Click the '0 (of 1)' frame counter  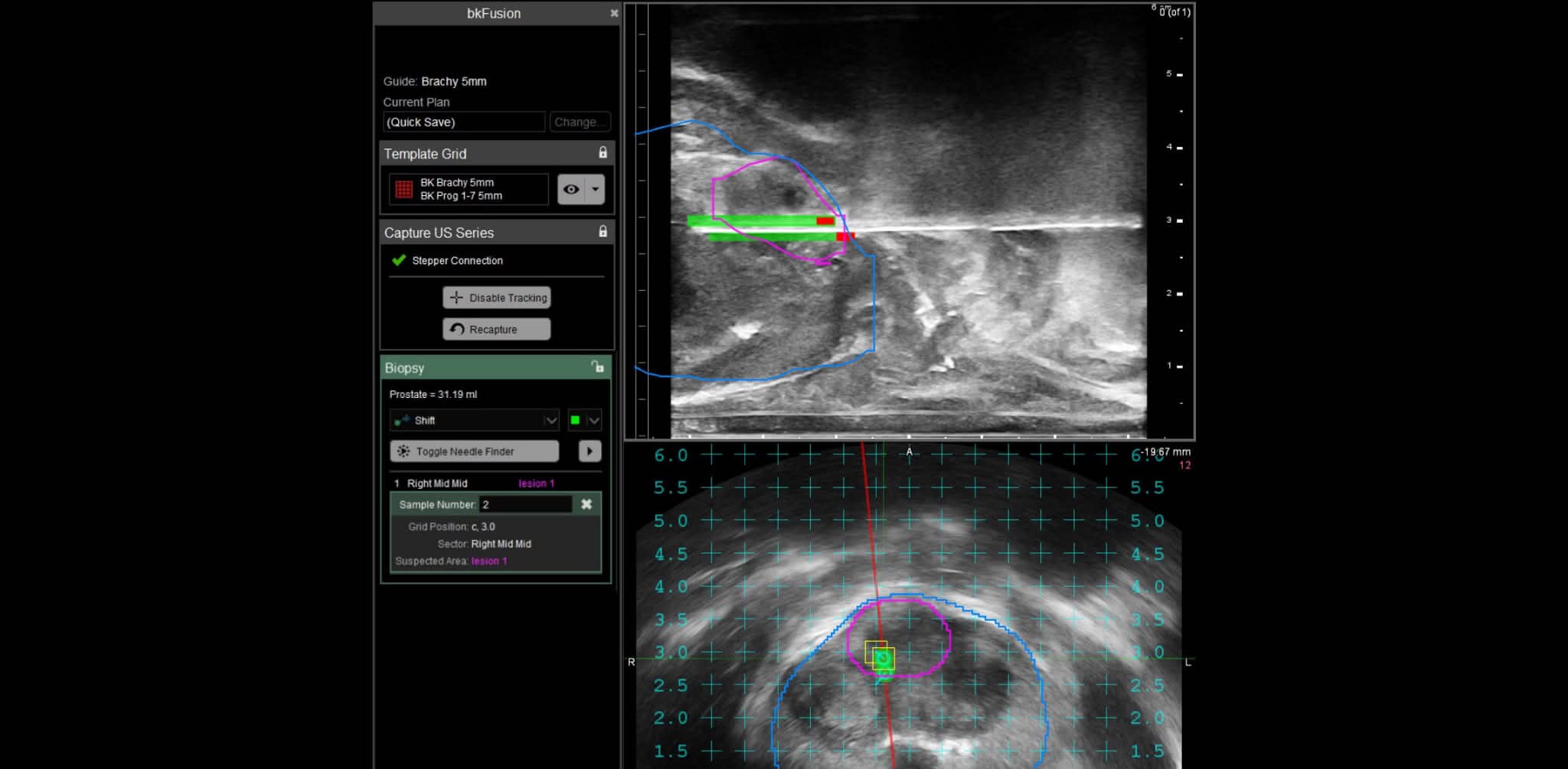[1175, 12]
